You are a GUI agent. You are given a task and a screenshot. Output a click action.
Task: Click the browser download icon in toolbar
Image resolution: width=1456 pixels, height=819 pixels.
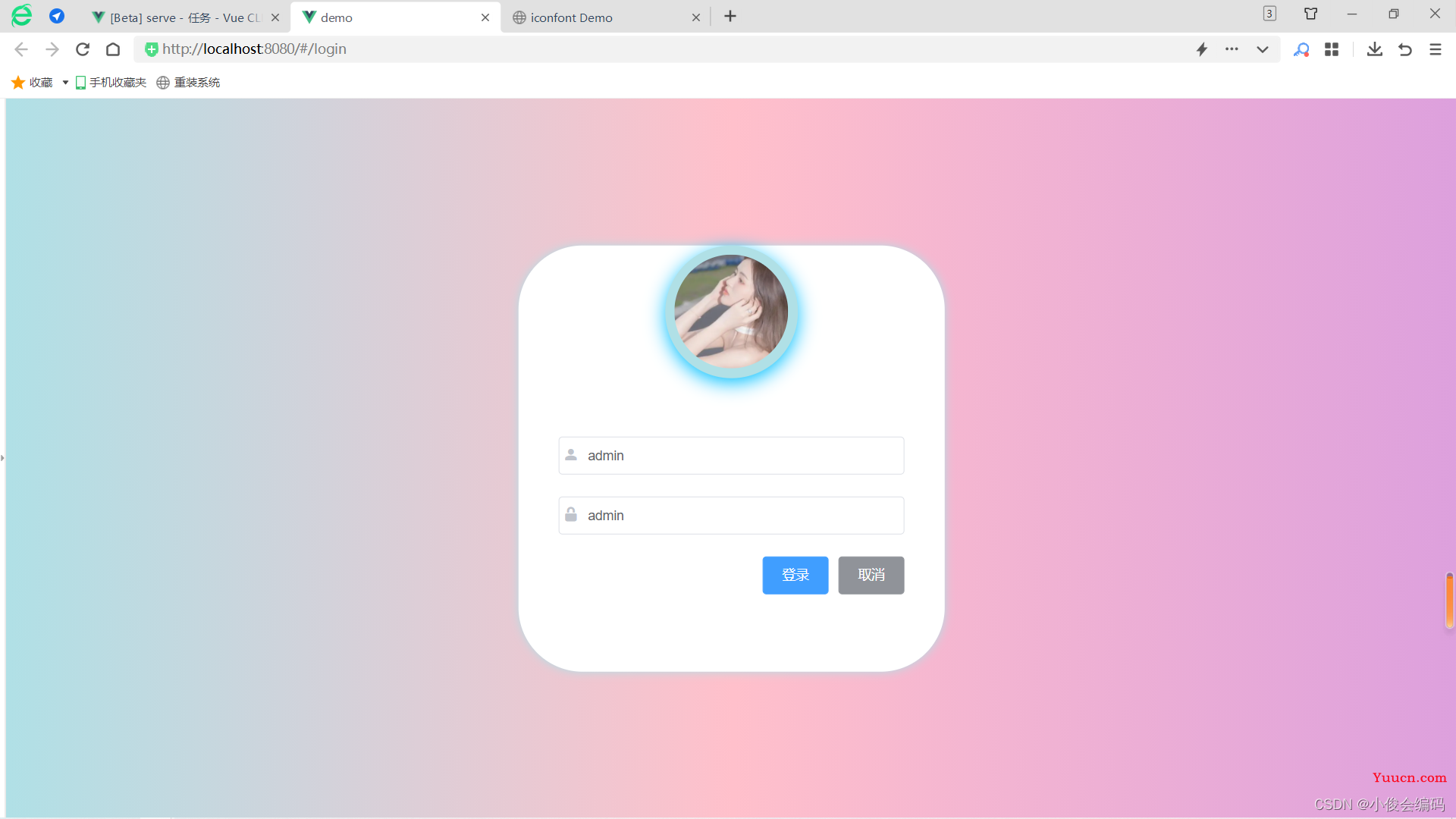pyautogui.click(x=1375, y=48)
